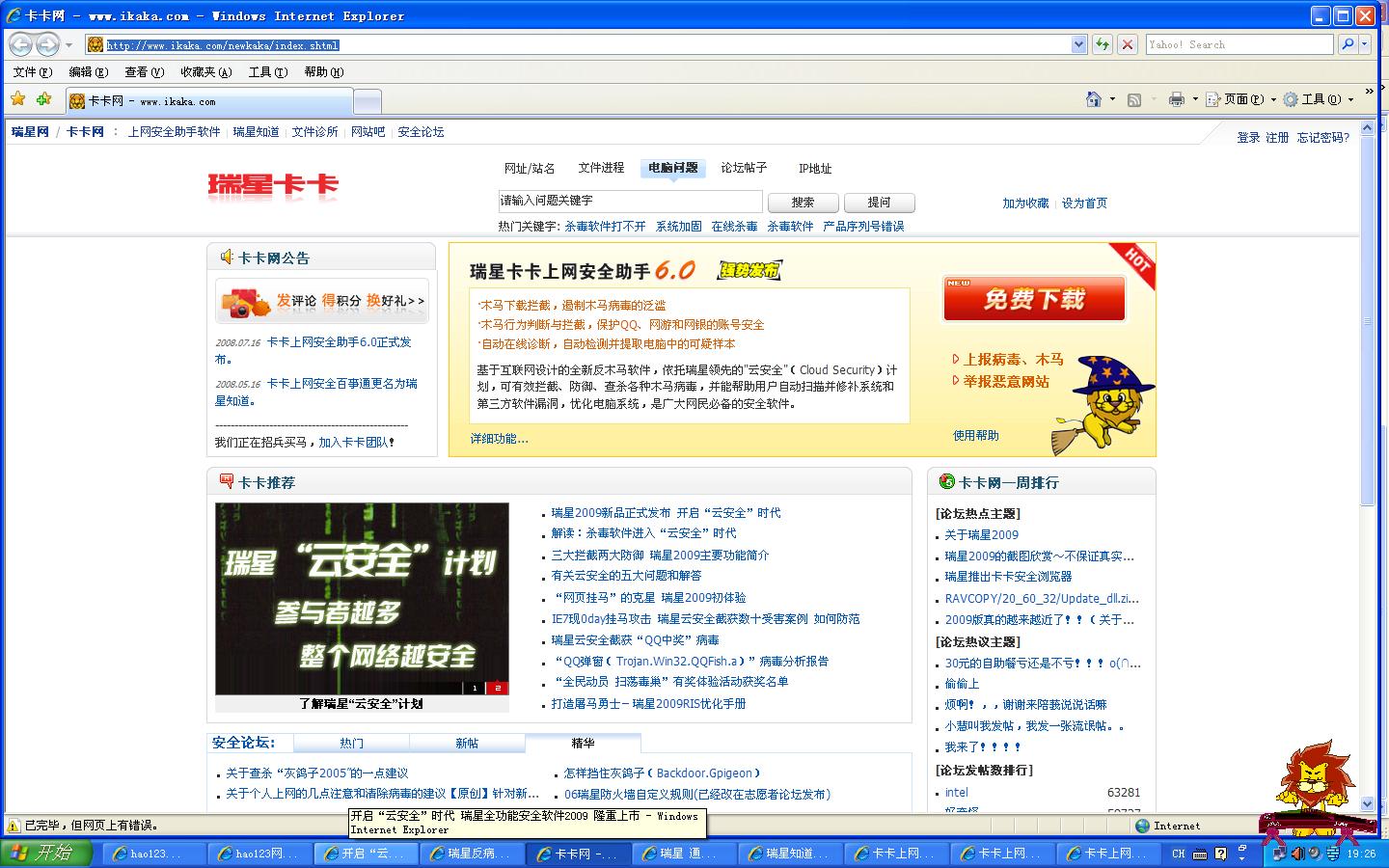Select the IP地址 search category tab
Viewport: 1389px width, 868px height.
(815, 168)
